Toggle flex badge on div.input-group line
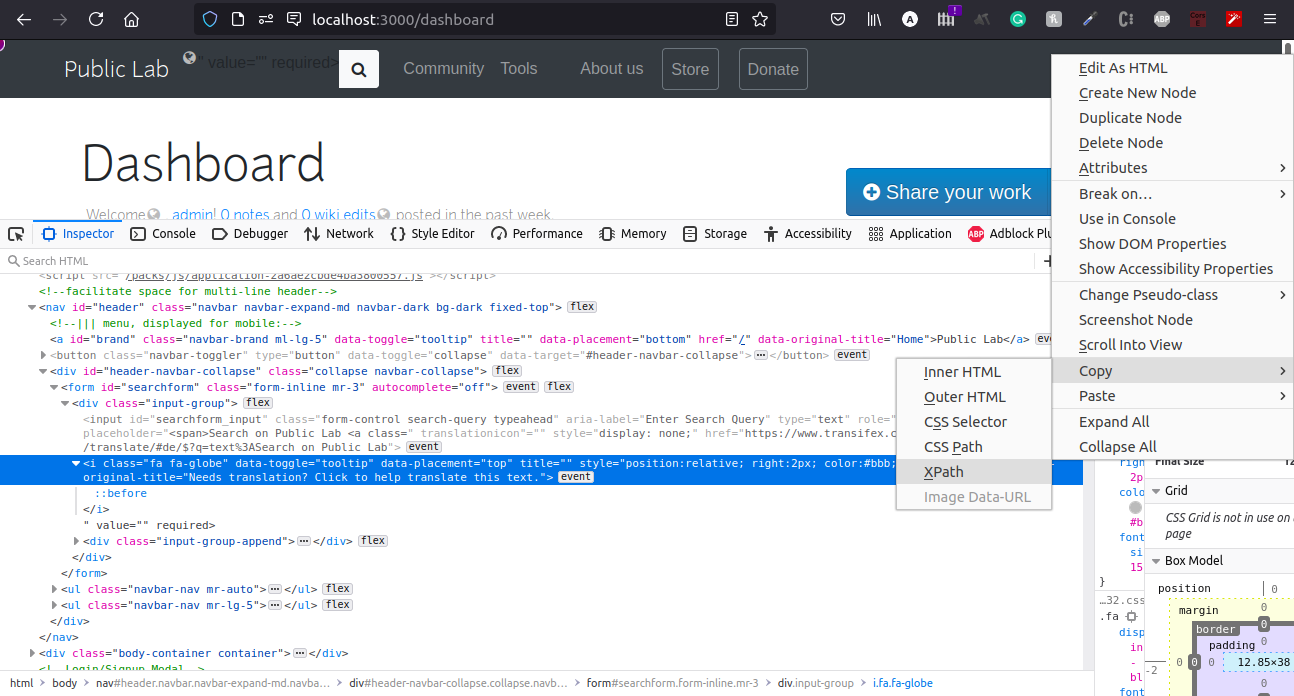Image resolution: width=1294 pixels, height=696 pixels. pos(258,403)
